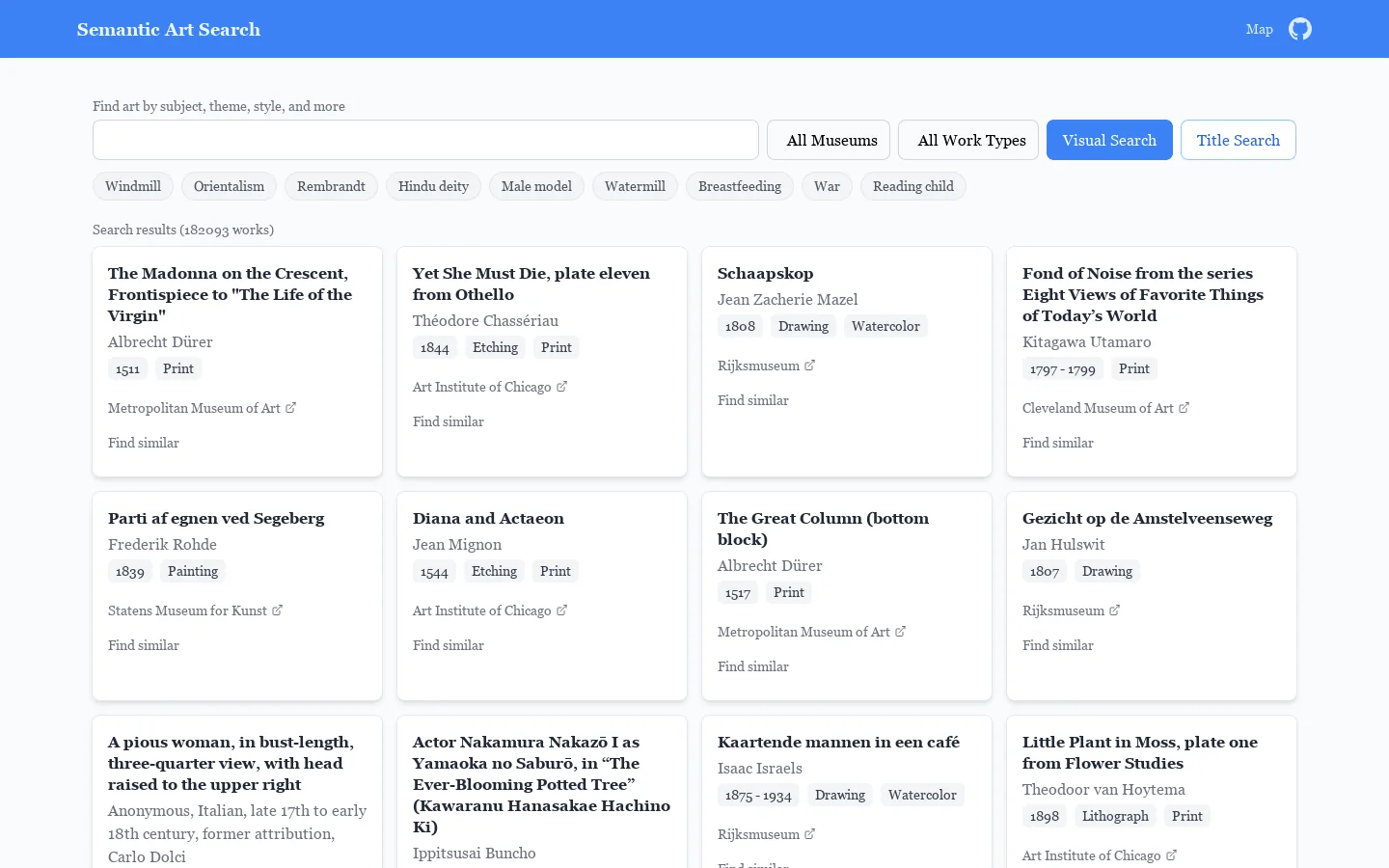
Task: Focus the art search text field
Action: 425,140
